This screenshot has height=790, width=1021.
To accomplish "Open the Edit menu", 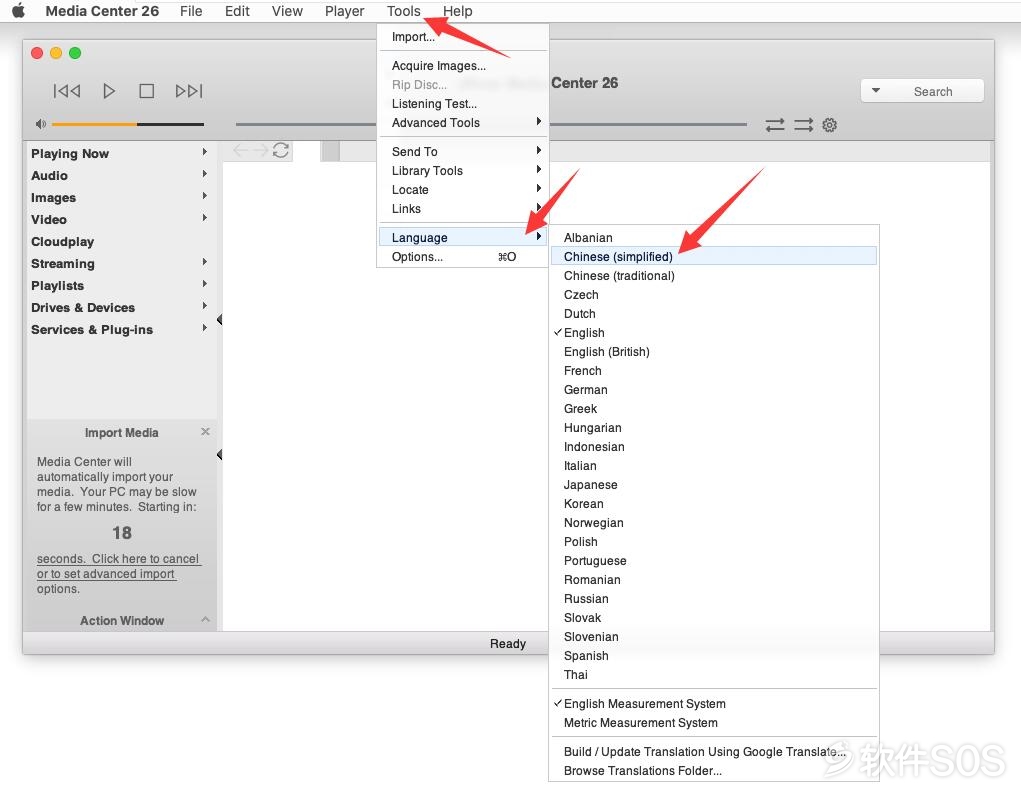I will coord(237,11).
